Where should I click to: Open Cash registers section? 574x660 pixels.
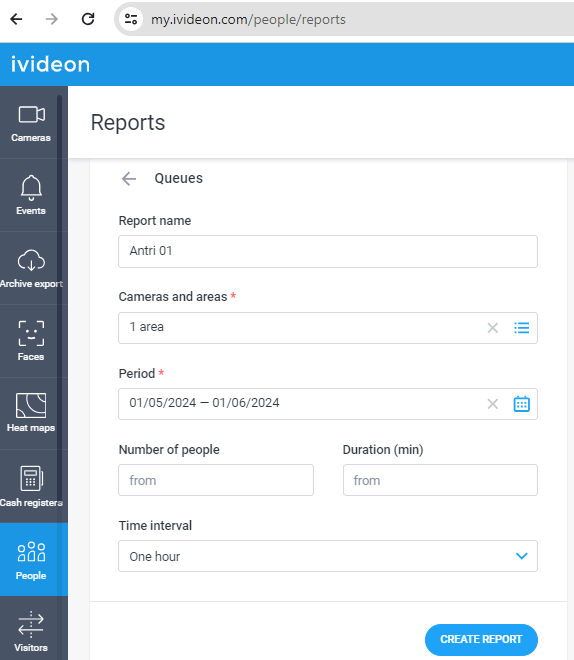point(31,486)
